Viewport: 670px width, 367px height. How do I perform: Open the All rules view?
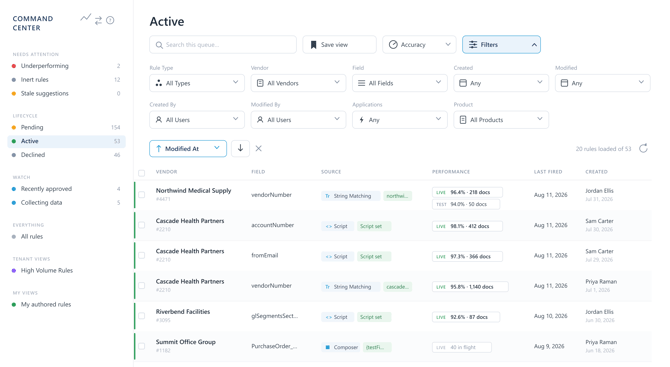click(x=67, y=236)
